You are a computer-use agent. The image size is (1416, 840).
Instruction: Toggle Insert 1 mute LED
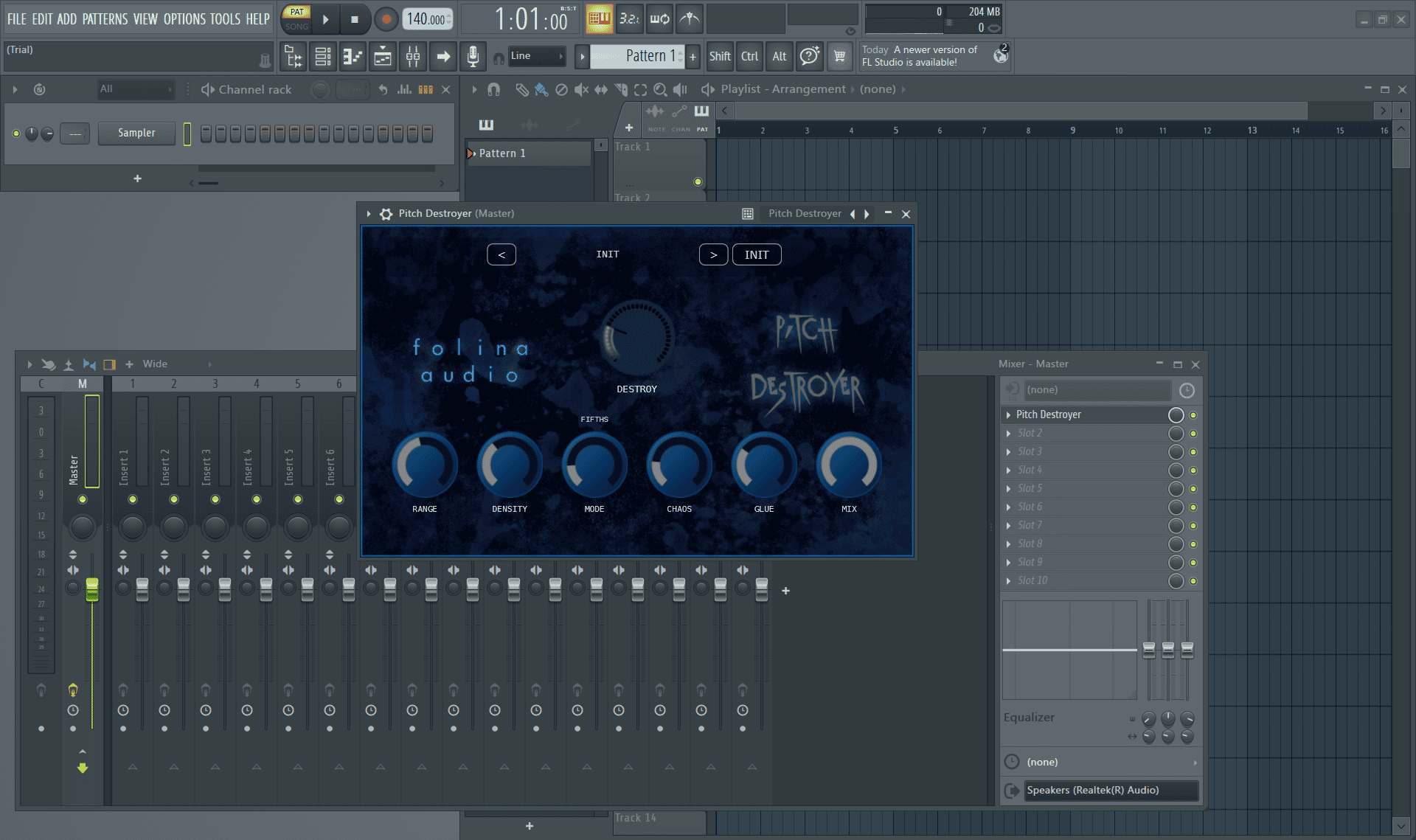tap(133, 499)
